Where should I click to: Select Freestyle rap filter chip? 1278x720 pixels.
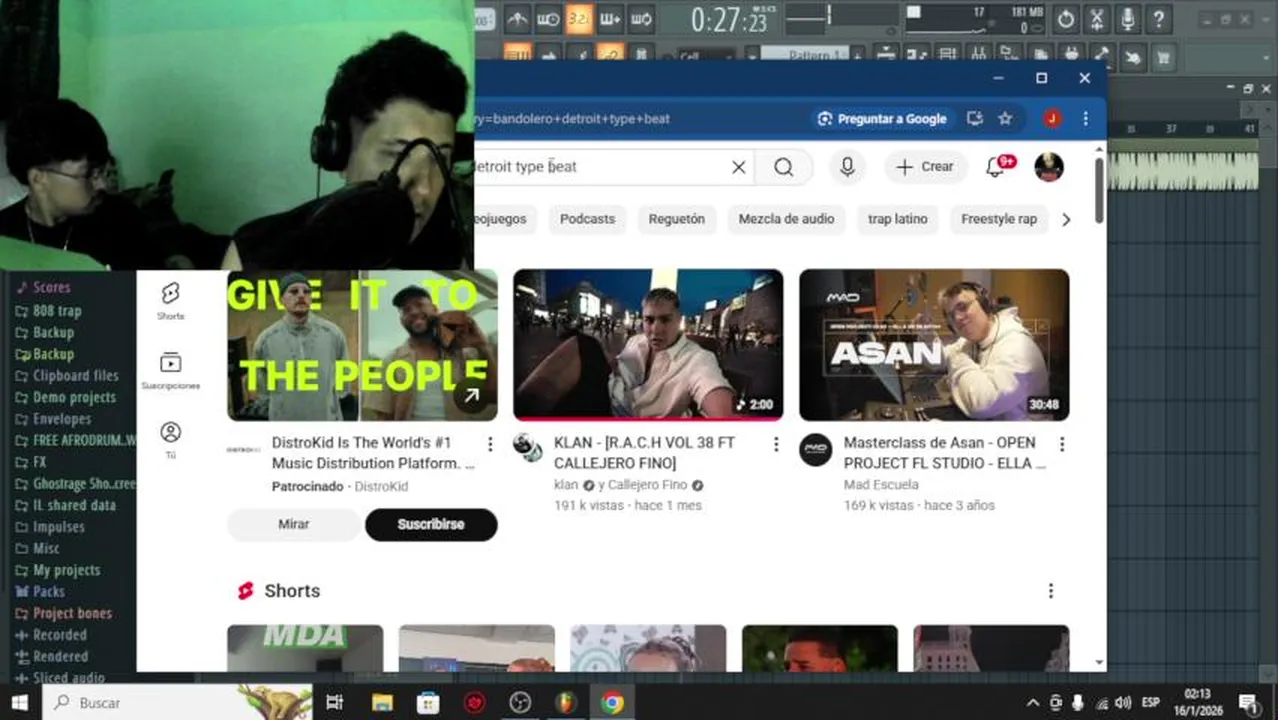998,219
